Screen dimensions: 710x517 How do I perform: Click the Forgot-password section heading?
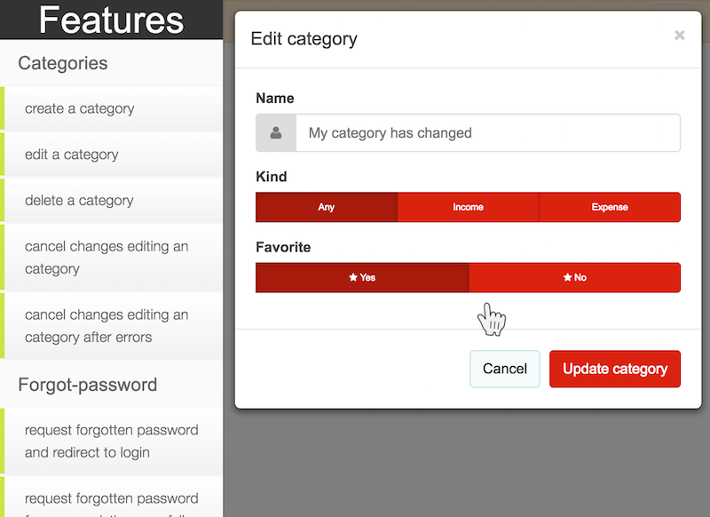pos(87,385)
